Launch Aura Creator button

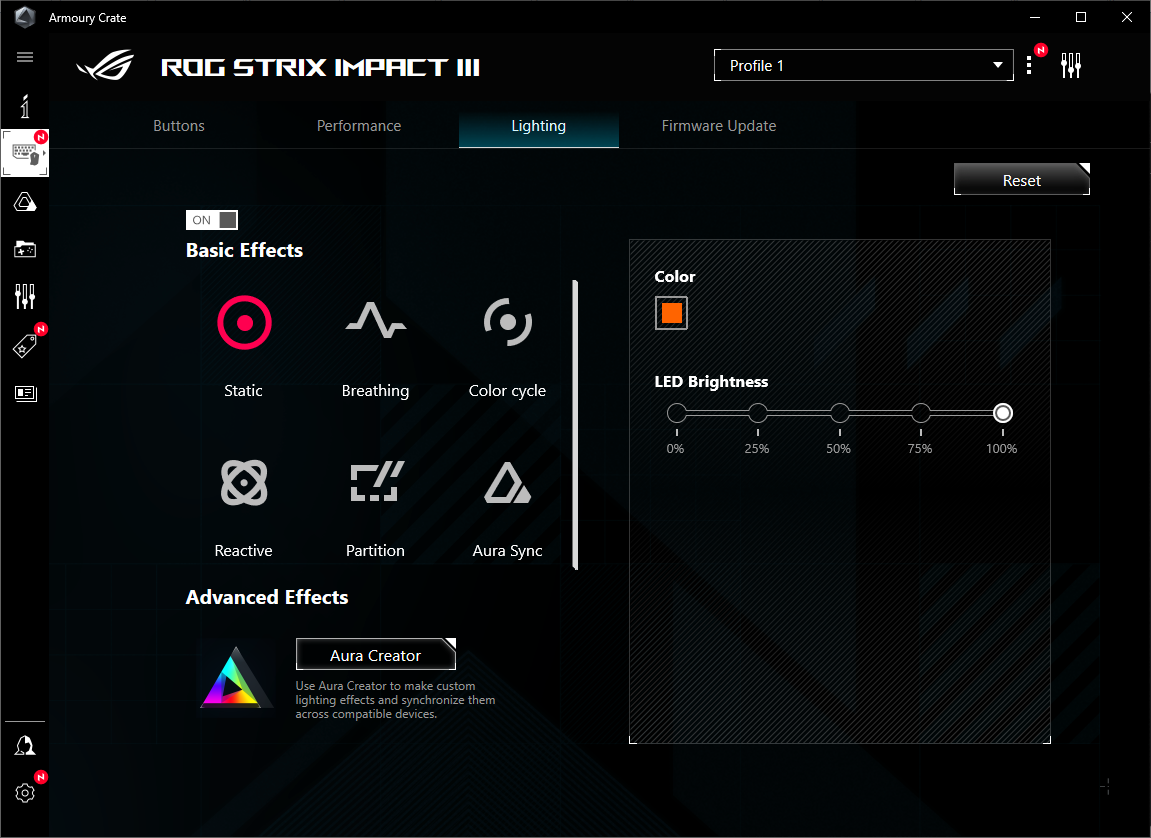click(x=376, y=655)
